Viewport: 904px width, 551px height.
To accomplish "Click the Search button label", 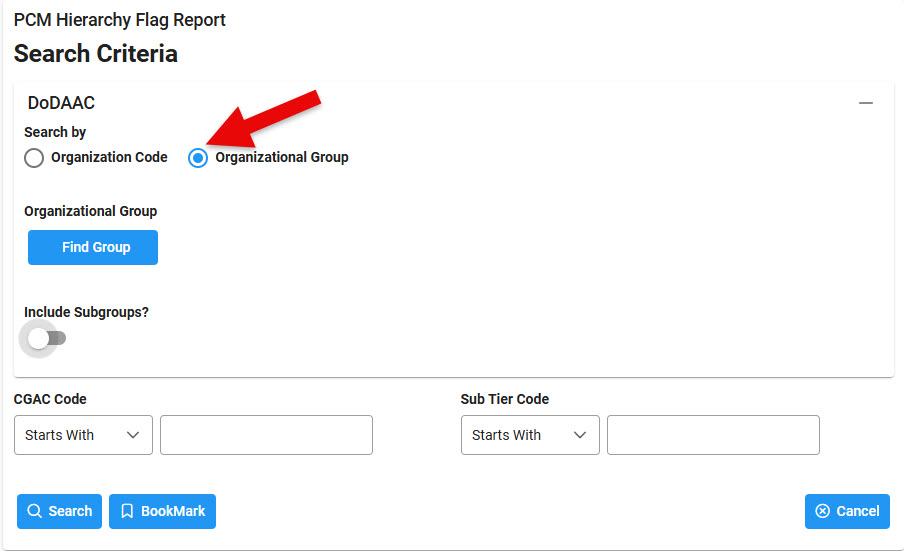I will 70,511.
